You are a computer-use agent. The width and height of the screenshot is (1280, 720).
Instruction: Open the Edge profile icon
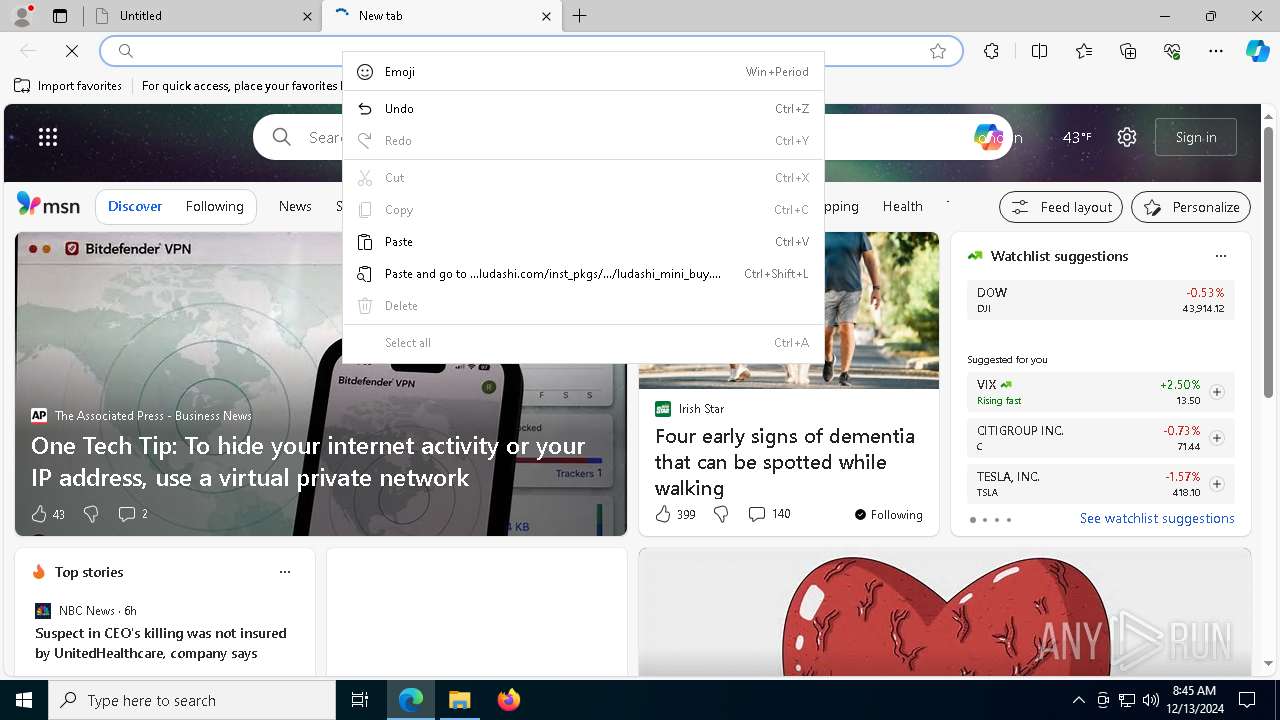(22, 16)
